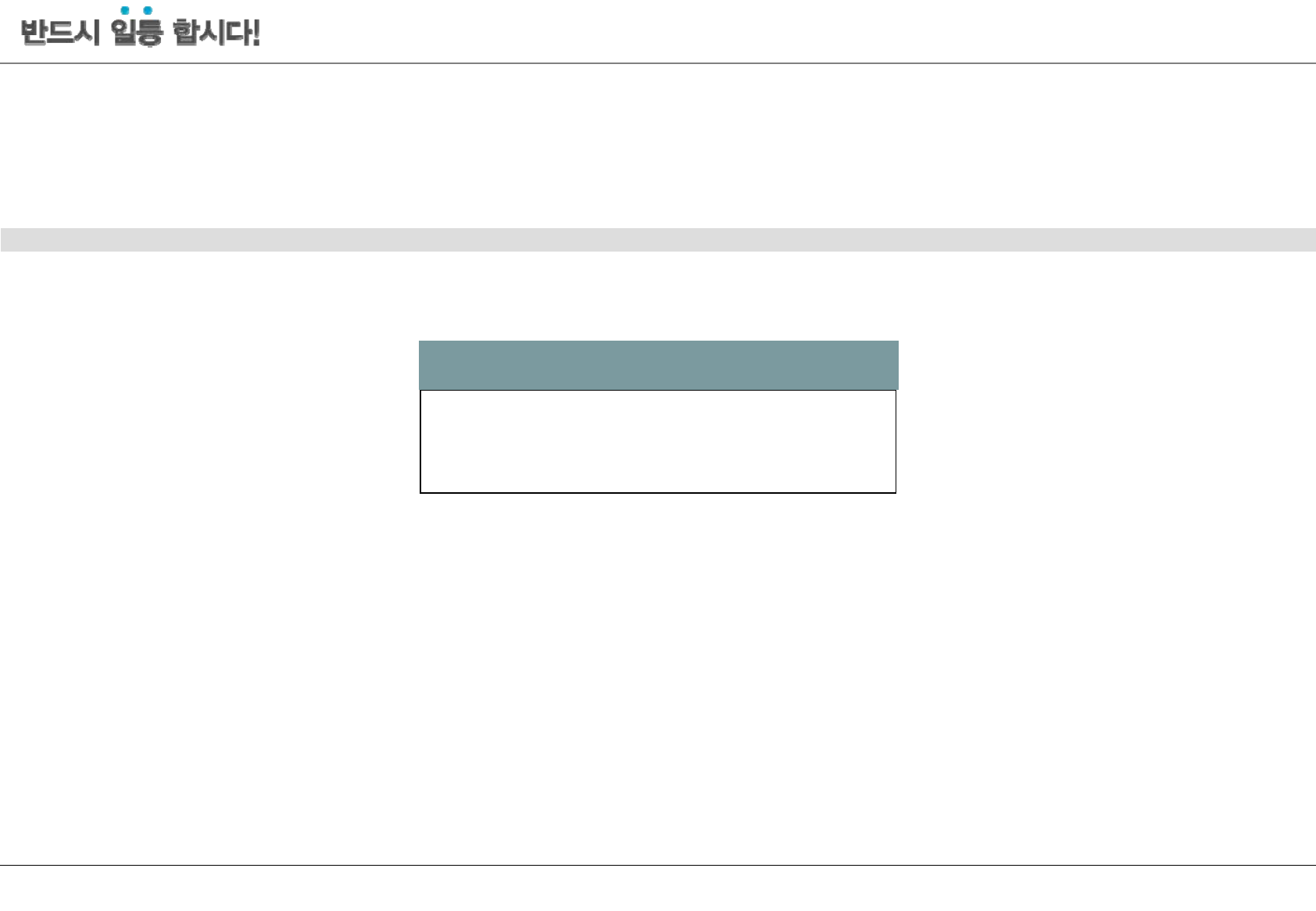Click the right blue dot above 일등

[x=148, y=11]
